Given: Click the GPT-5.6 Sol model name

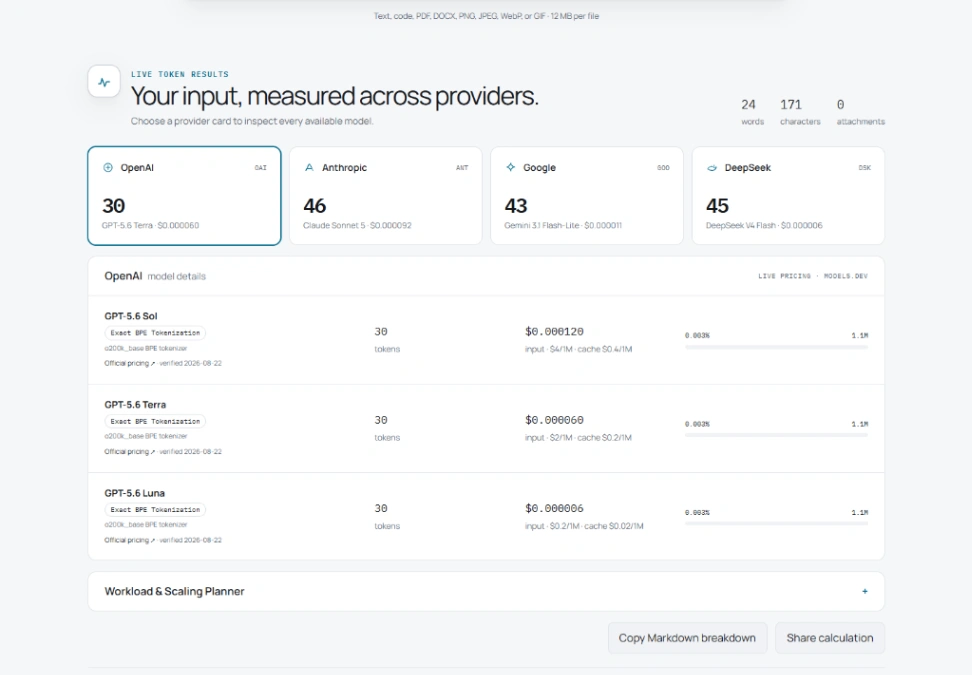Looking at the screenshot, I should click(x=131, y=316).
